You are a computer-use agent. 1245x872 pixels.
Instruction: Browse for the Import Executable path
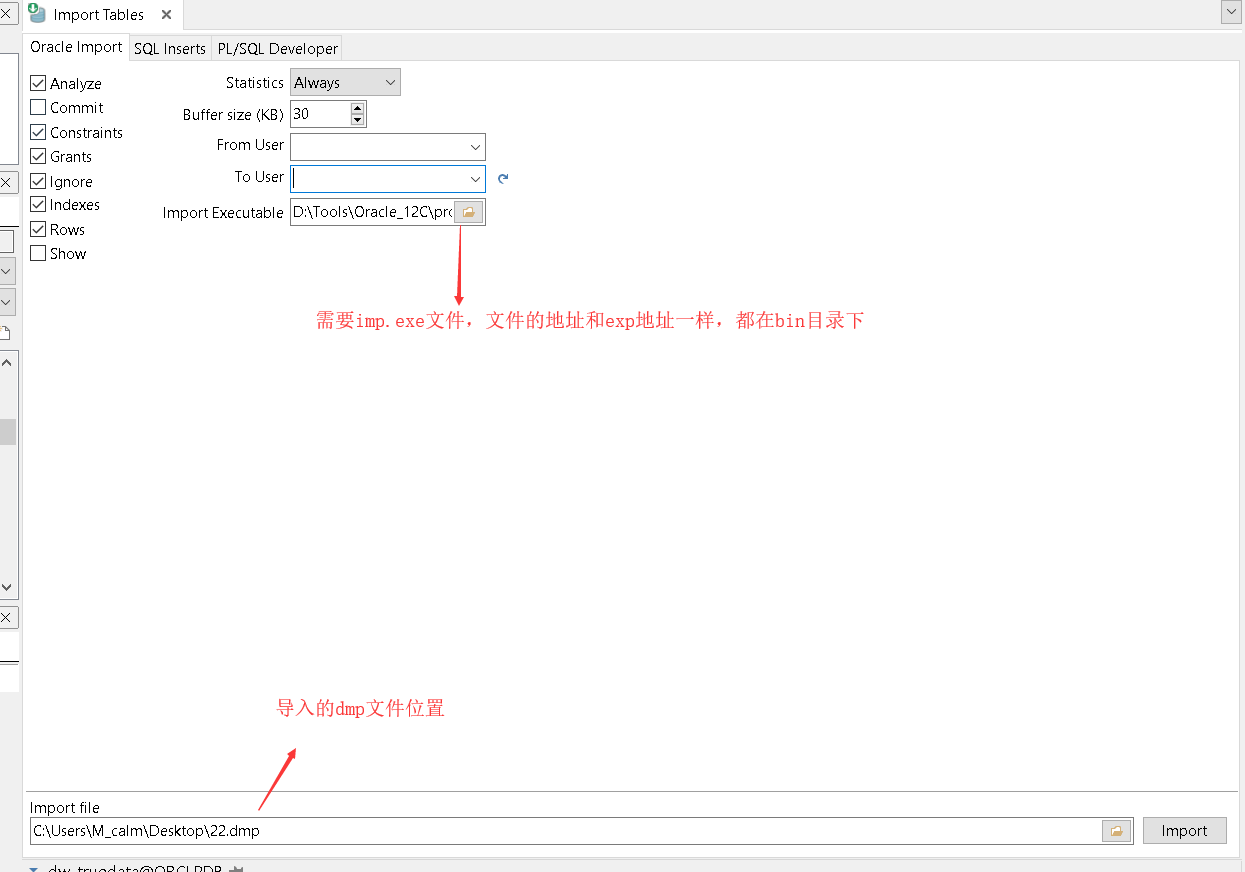(468, 212)
